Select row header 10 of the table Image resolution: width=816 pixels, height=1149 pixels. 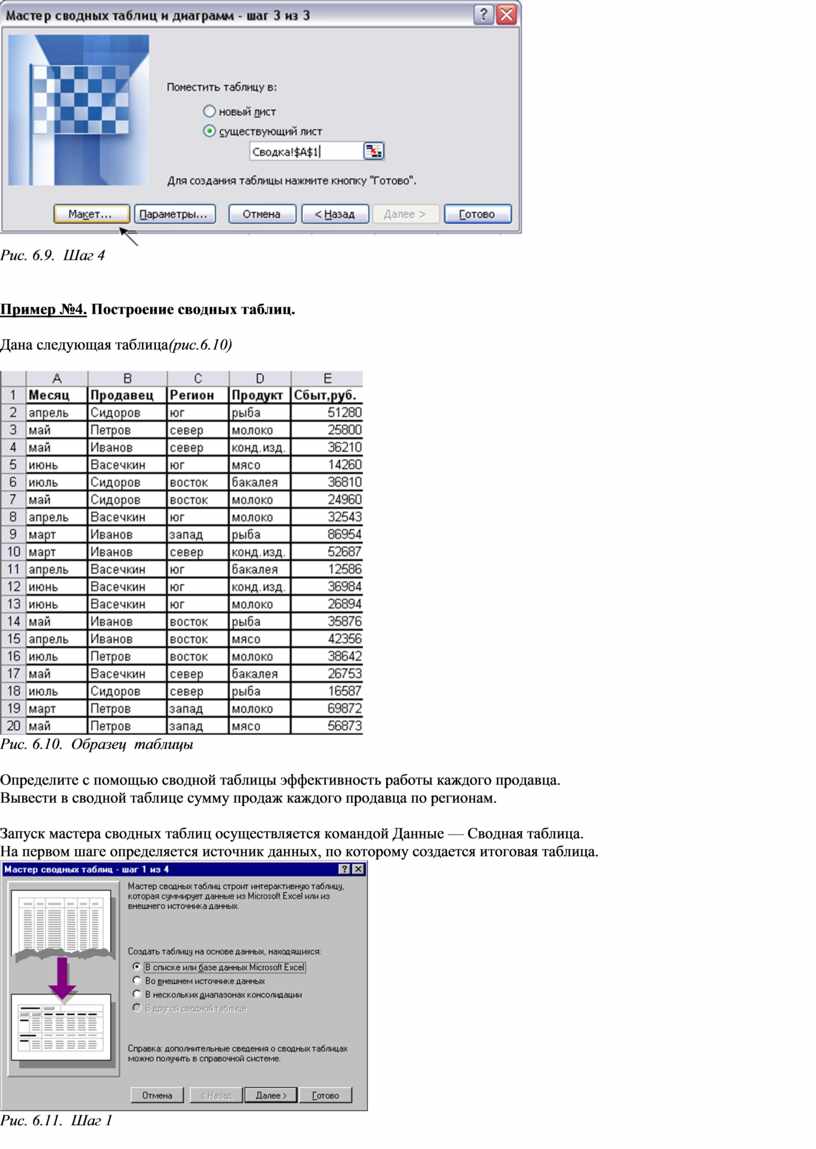13,552
